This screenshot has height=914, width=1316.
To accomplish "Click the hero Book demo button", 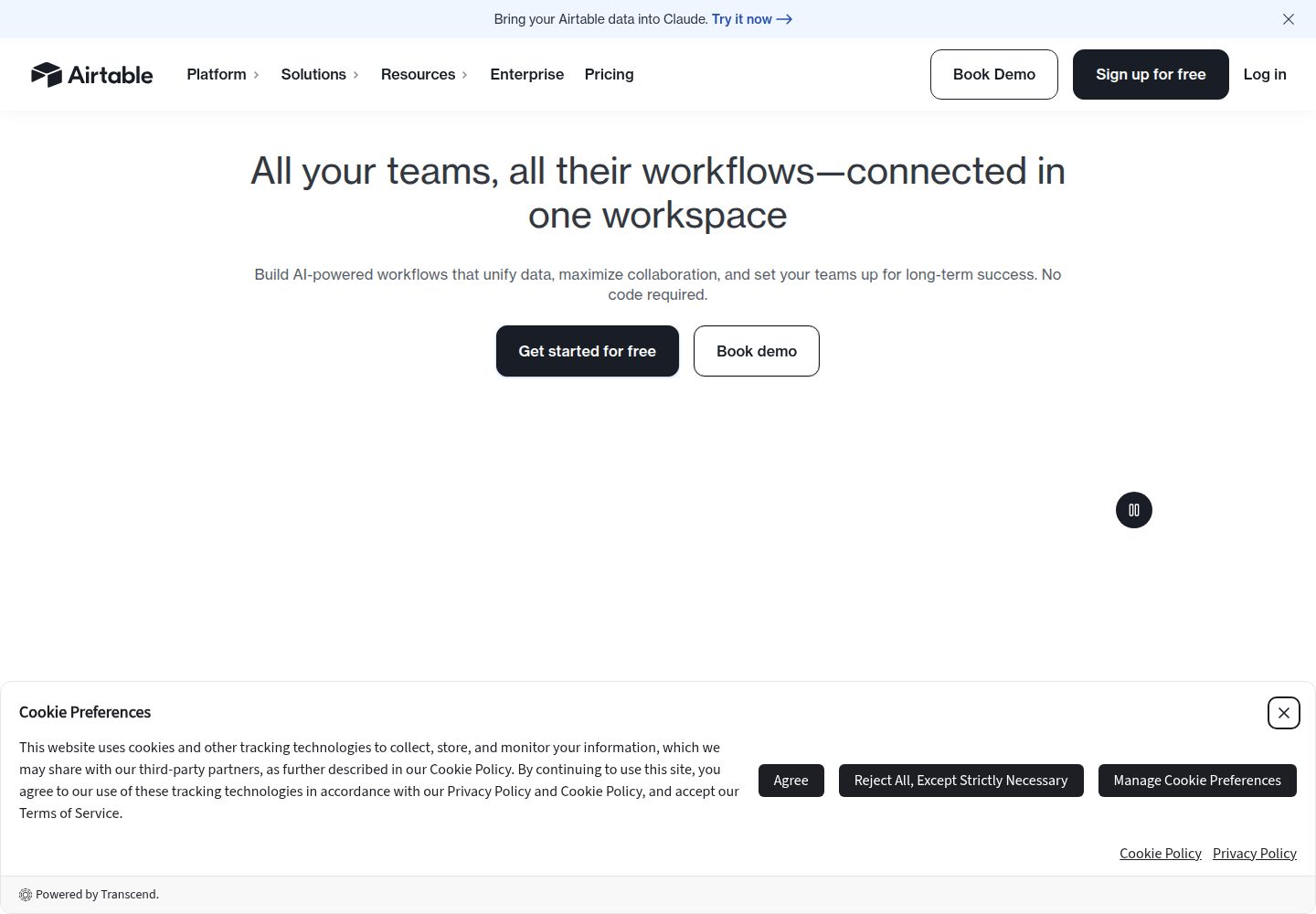I will tap(756, 351).
